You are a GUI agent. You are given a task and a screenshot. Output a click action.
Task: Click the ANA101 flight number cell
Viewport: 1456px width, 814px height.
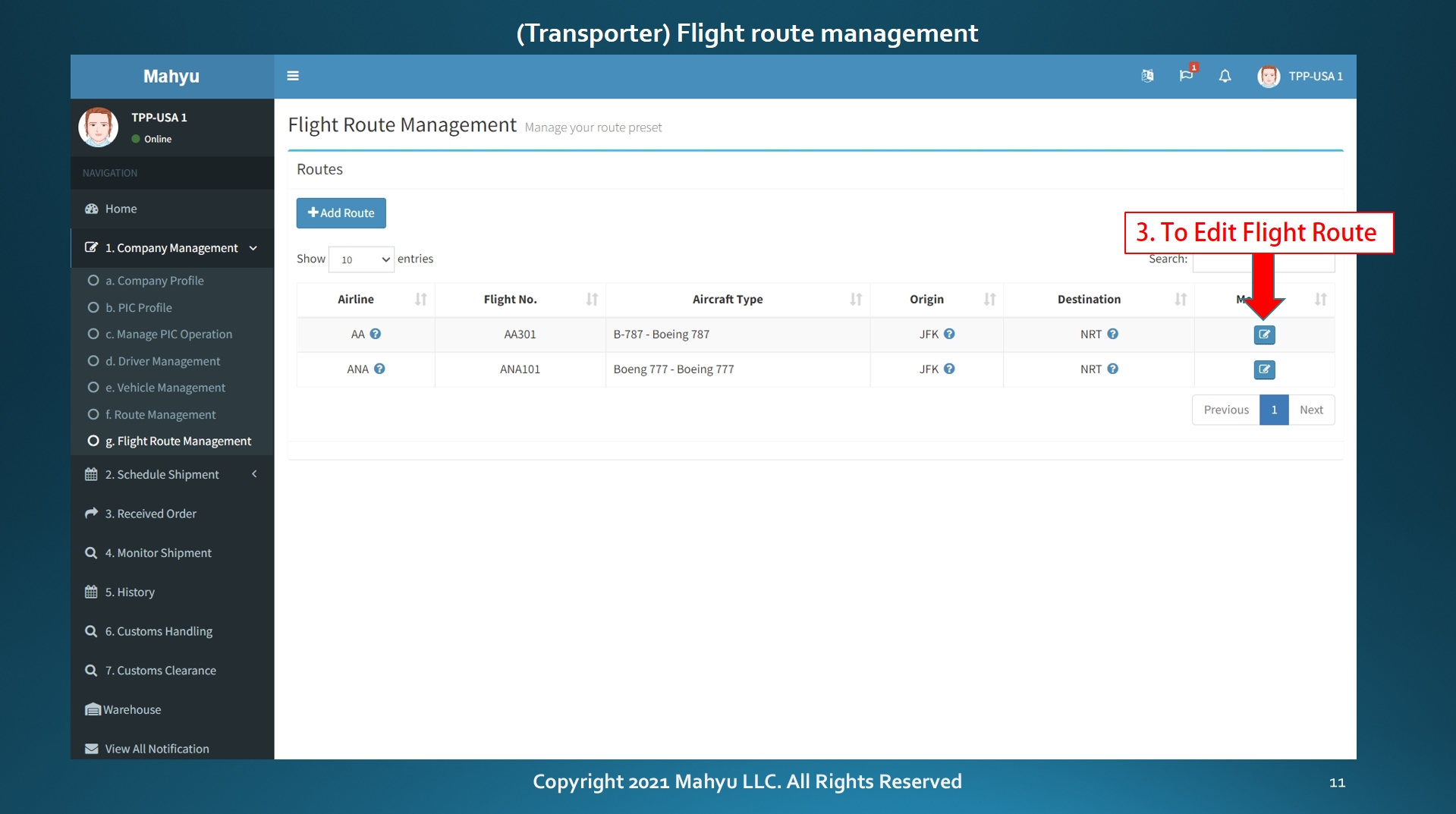coord(520,369)
